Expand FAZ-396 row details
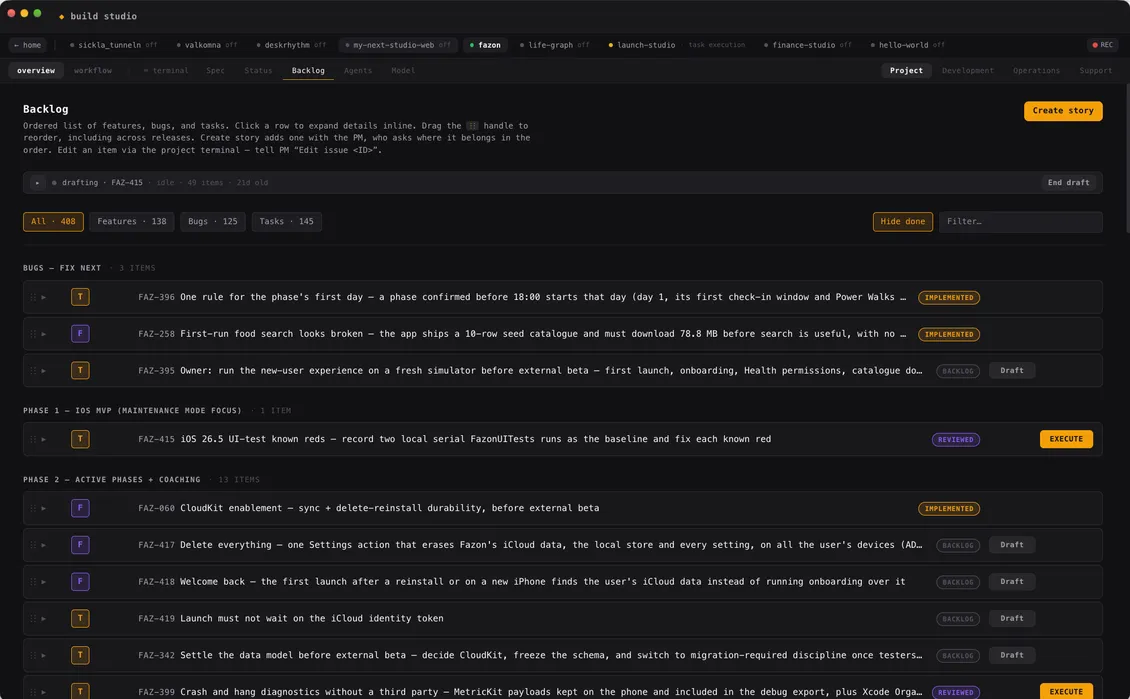Screen dimensions: 1130x699 click(44, 297)
